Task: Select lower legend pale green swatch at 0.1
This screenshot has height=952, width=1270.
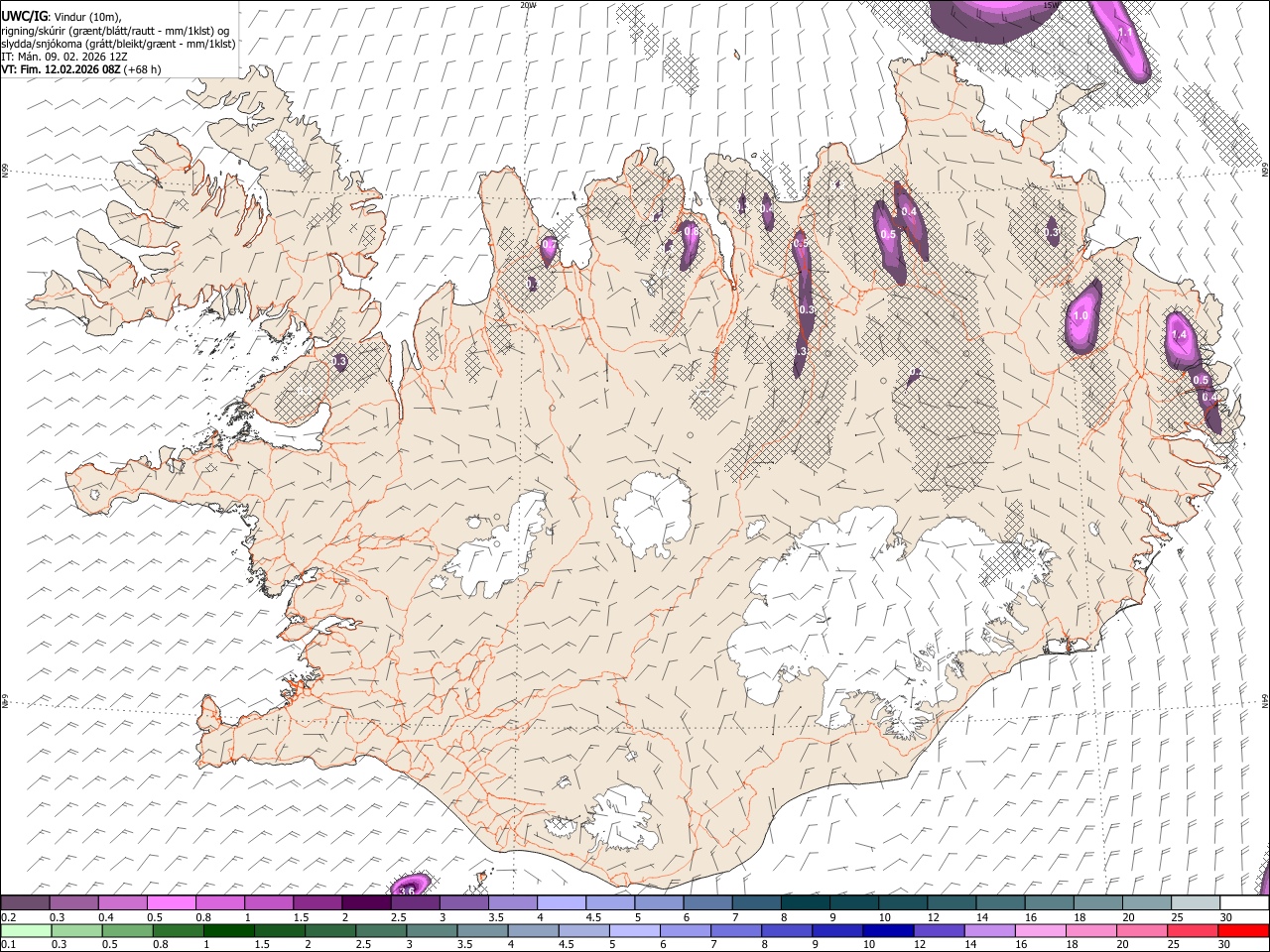Action: (x=26, y=931)
